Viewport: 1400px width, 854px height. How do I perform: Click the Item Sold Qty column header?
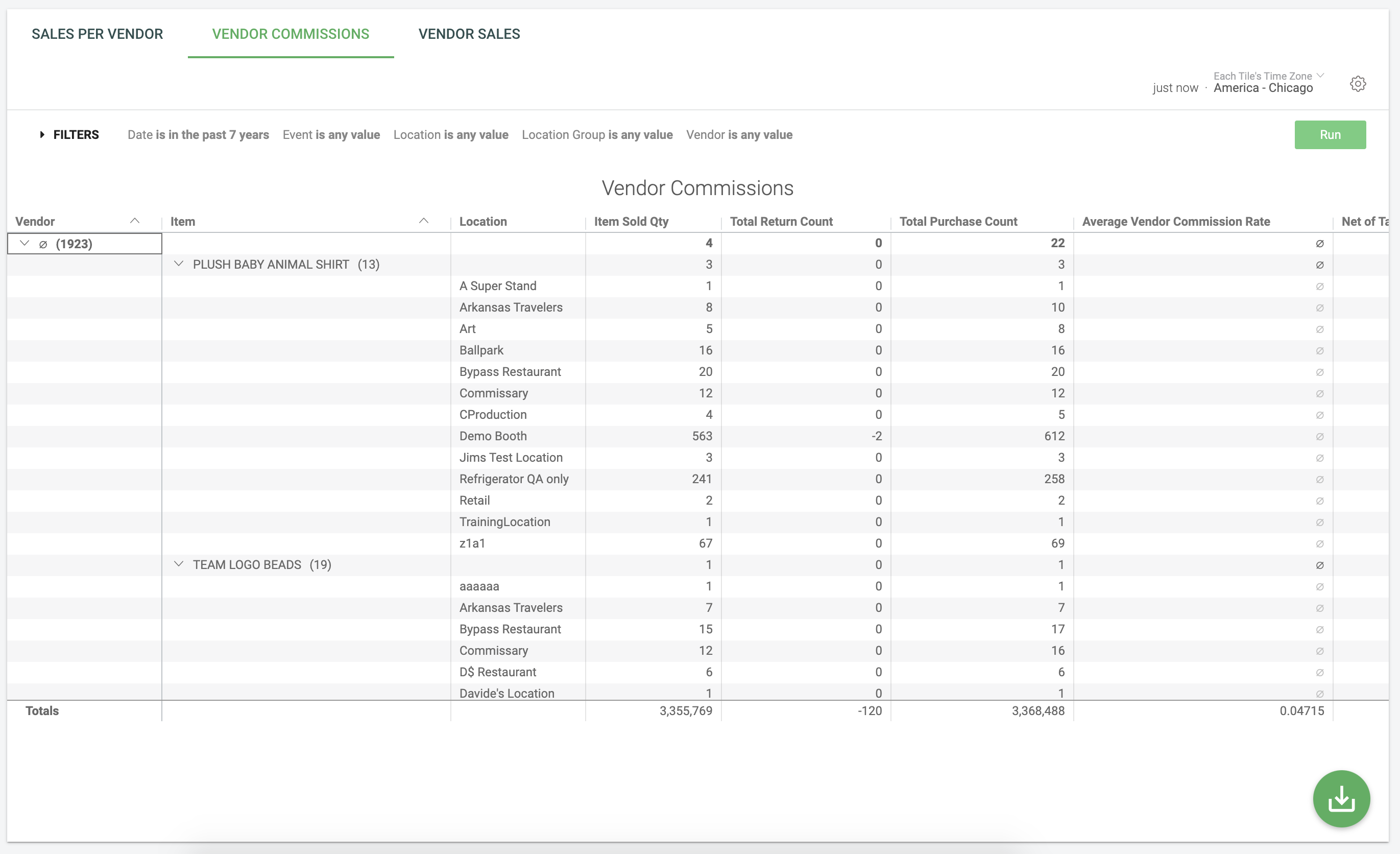(x=631, y=222)
